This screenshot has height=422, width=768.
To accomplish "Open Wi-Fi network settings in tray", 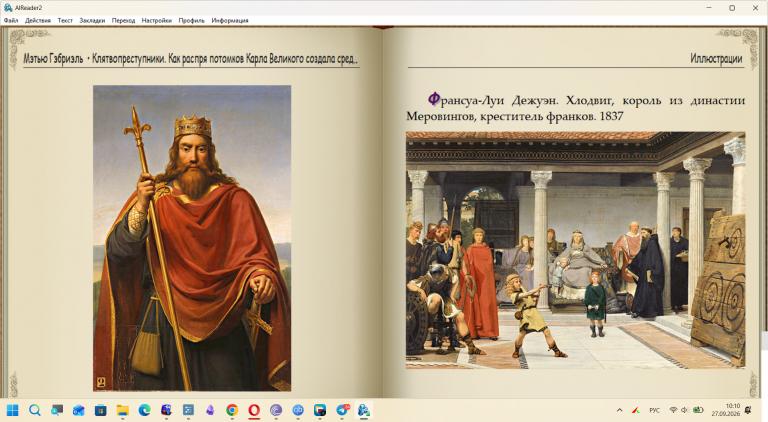I will coord(673,410).
